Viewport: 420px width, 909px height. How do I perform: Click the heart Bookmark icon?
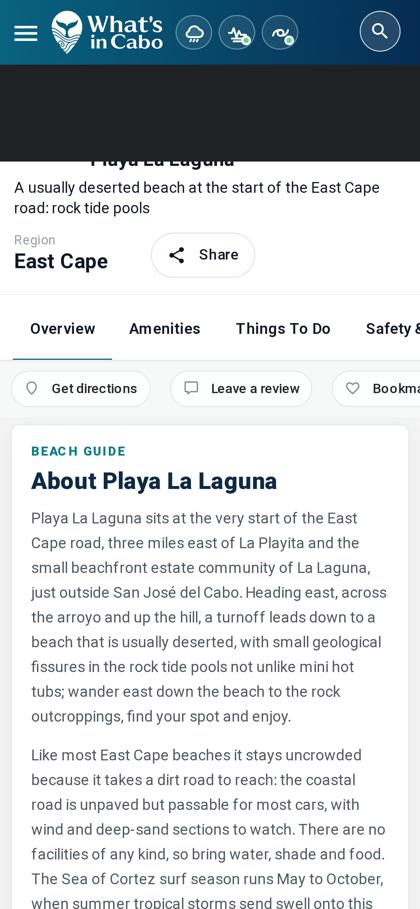coord(353,388)
